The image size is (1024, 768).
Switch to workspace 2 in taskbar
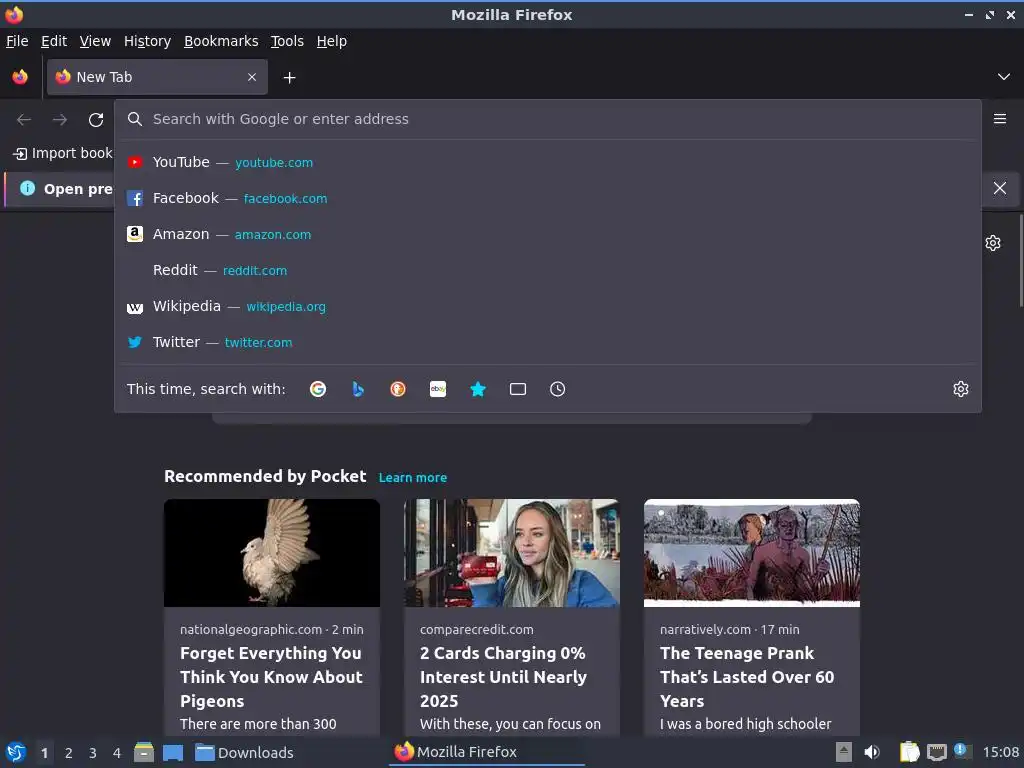coord(69,753)
